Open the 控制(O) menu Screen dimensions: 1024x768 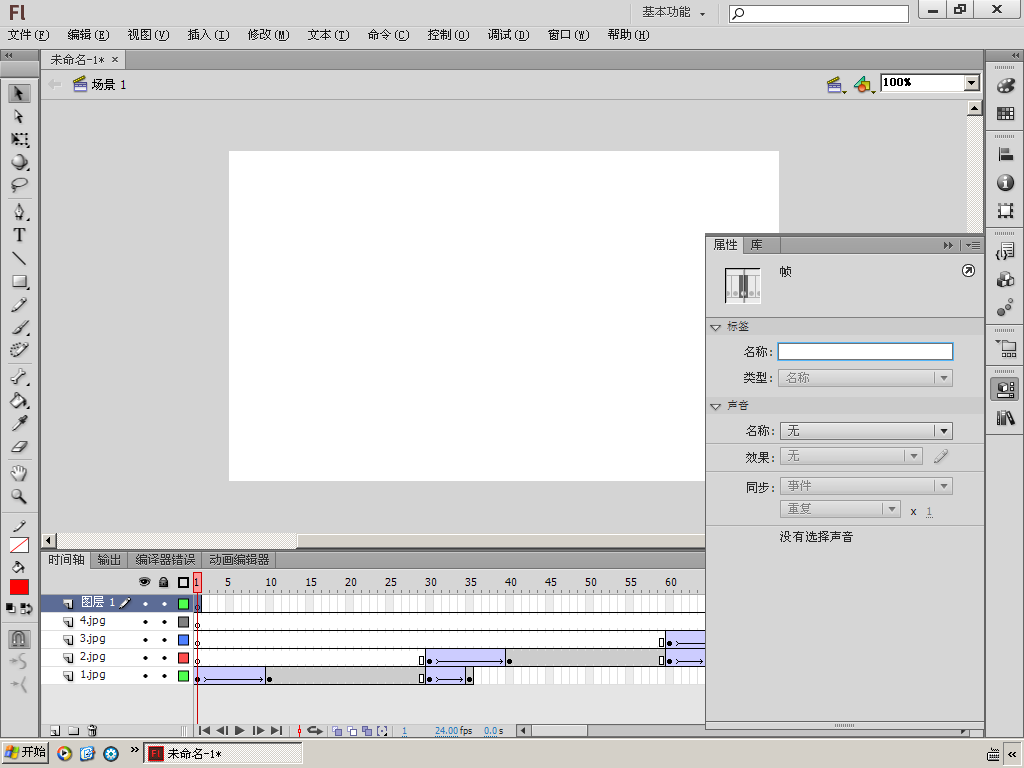(x=449, y=35)
